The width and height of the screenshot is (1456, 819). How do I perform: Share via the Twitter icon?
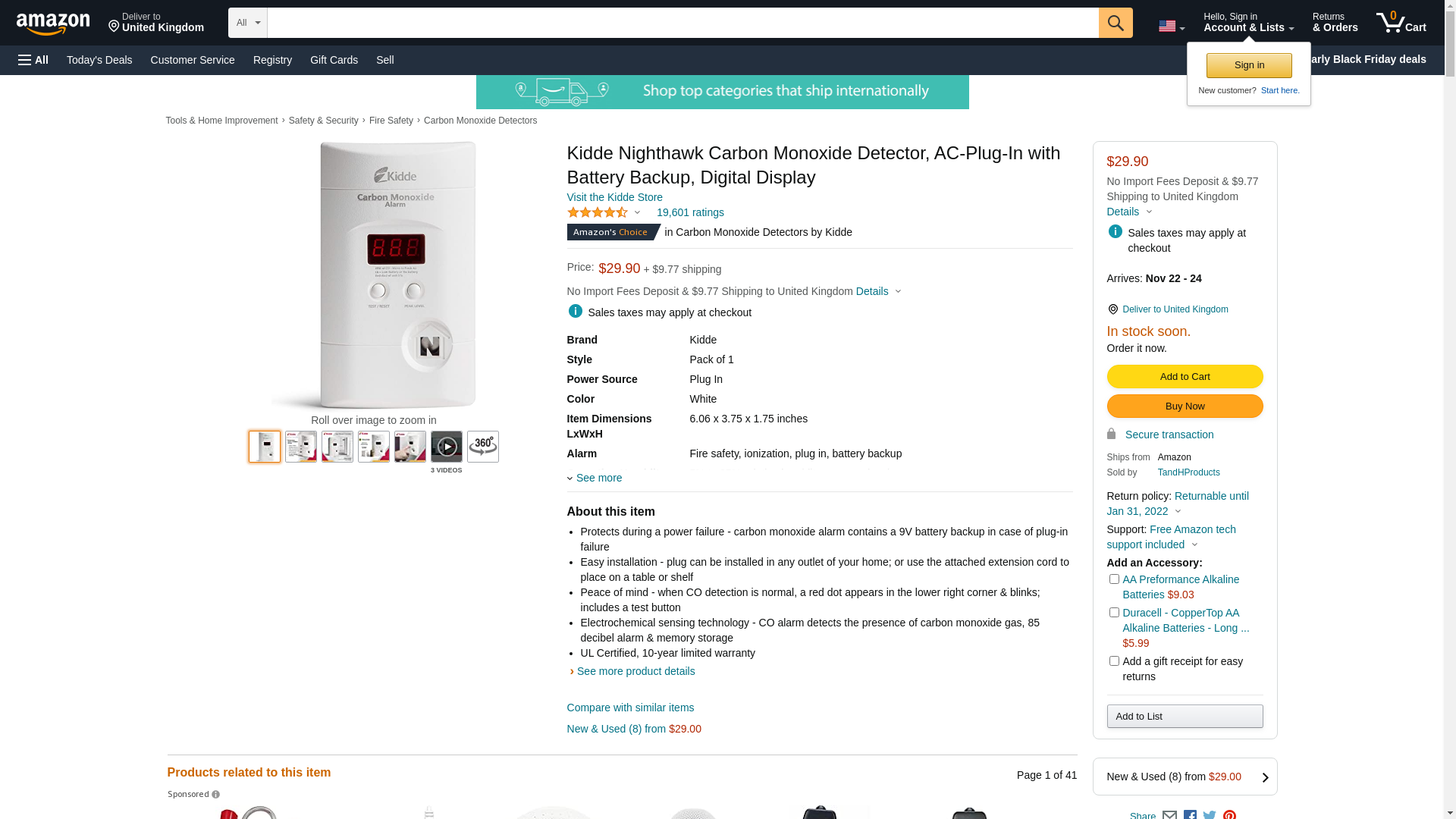(x=1210, y=814)
